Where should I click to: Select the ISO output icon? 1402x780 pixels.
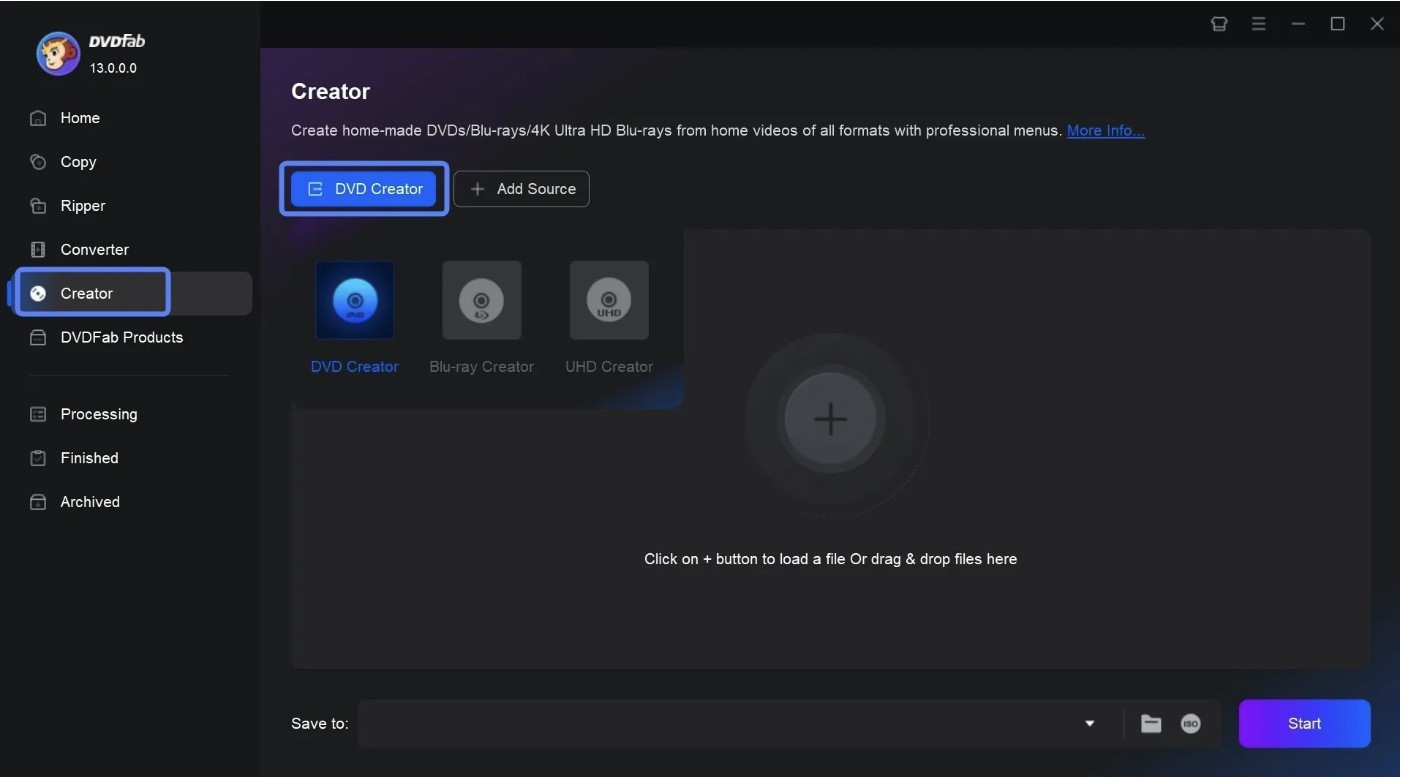click(x=1190, y=724)
